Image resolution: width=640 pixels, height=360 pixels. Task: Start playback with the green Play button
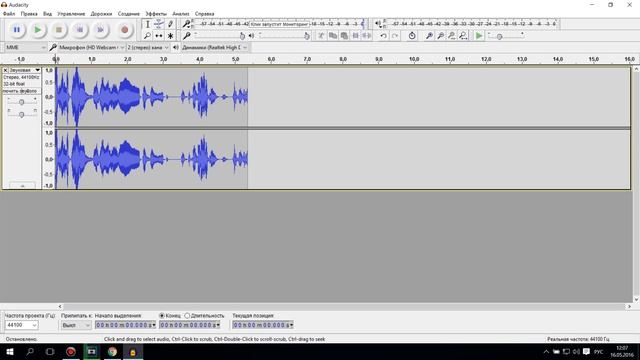pos(38,30)
